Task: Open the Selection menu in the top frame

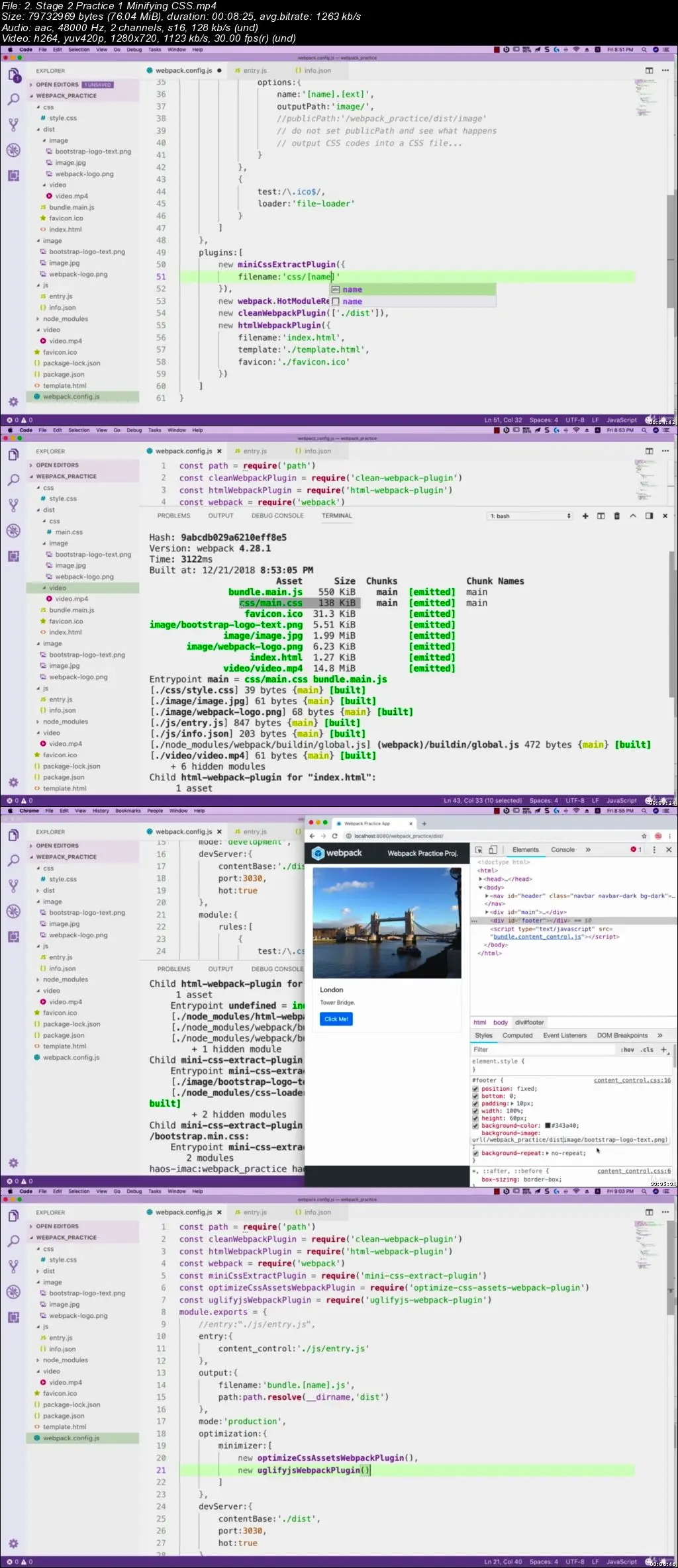Action: click(x=79, y=50)
